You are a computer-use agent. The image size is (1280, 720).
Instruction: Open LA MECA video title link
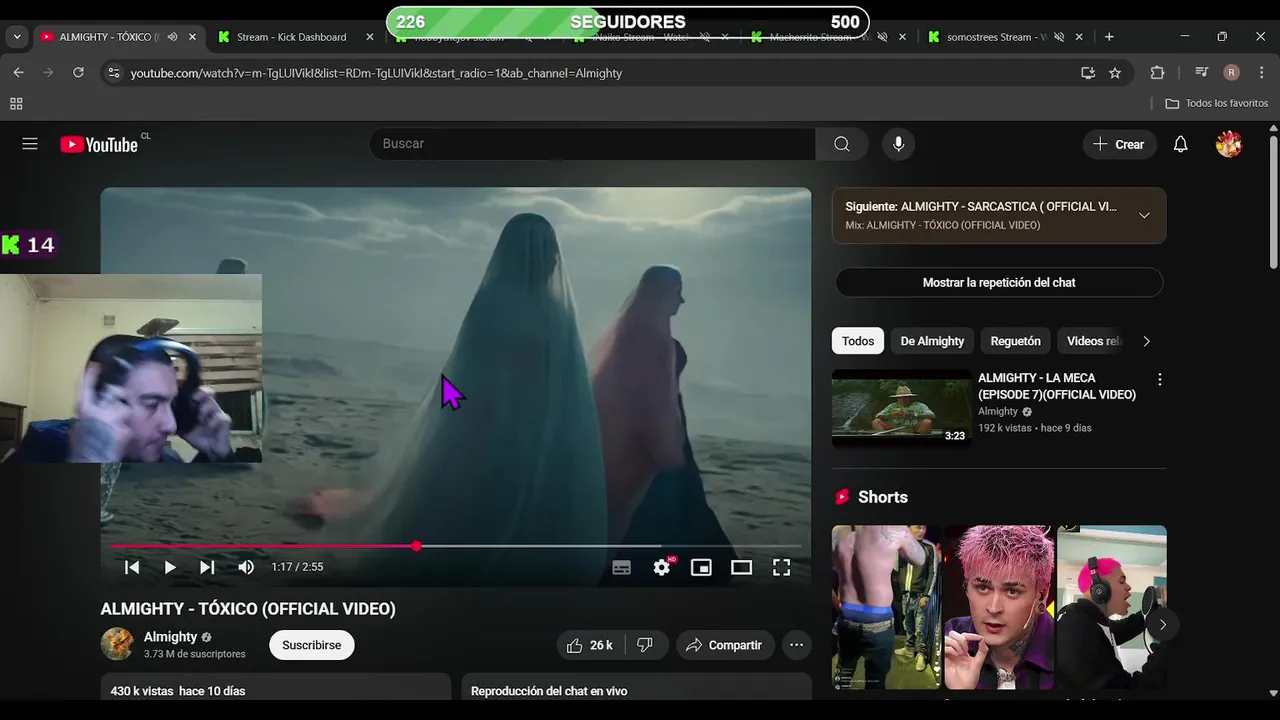point(1057,386)
